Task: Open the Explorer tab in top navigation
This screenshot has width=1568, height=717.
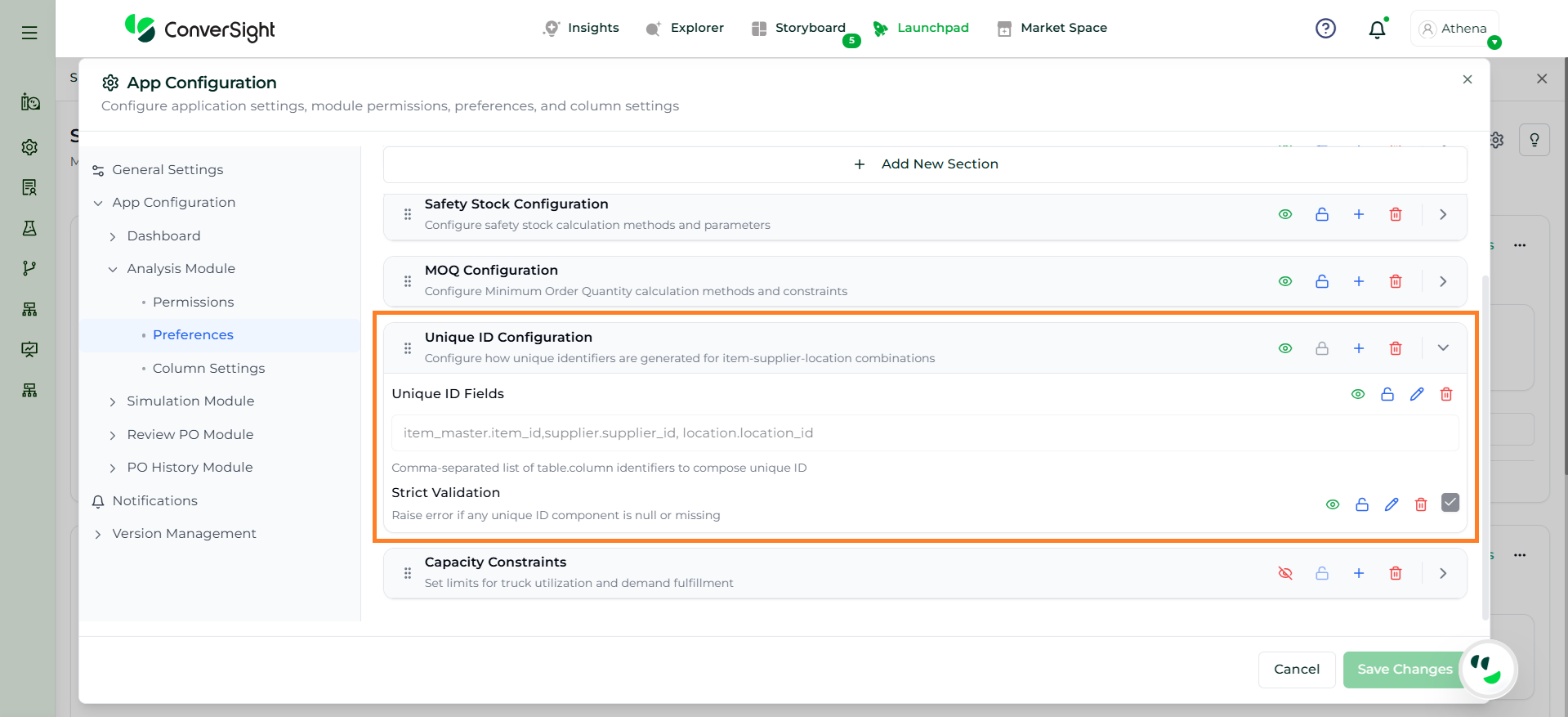Action: pyautogui.click(x=685, y=28)
